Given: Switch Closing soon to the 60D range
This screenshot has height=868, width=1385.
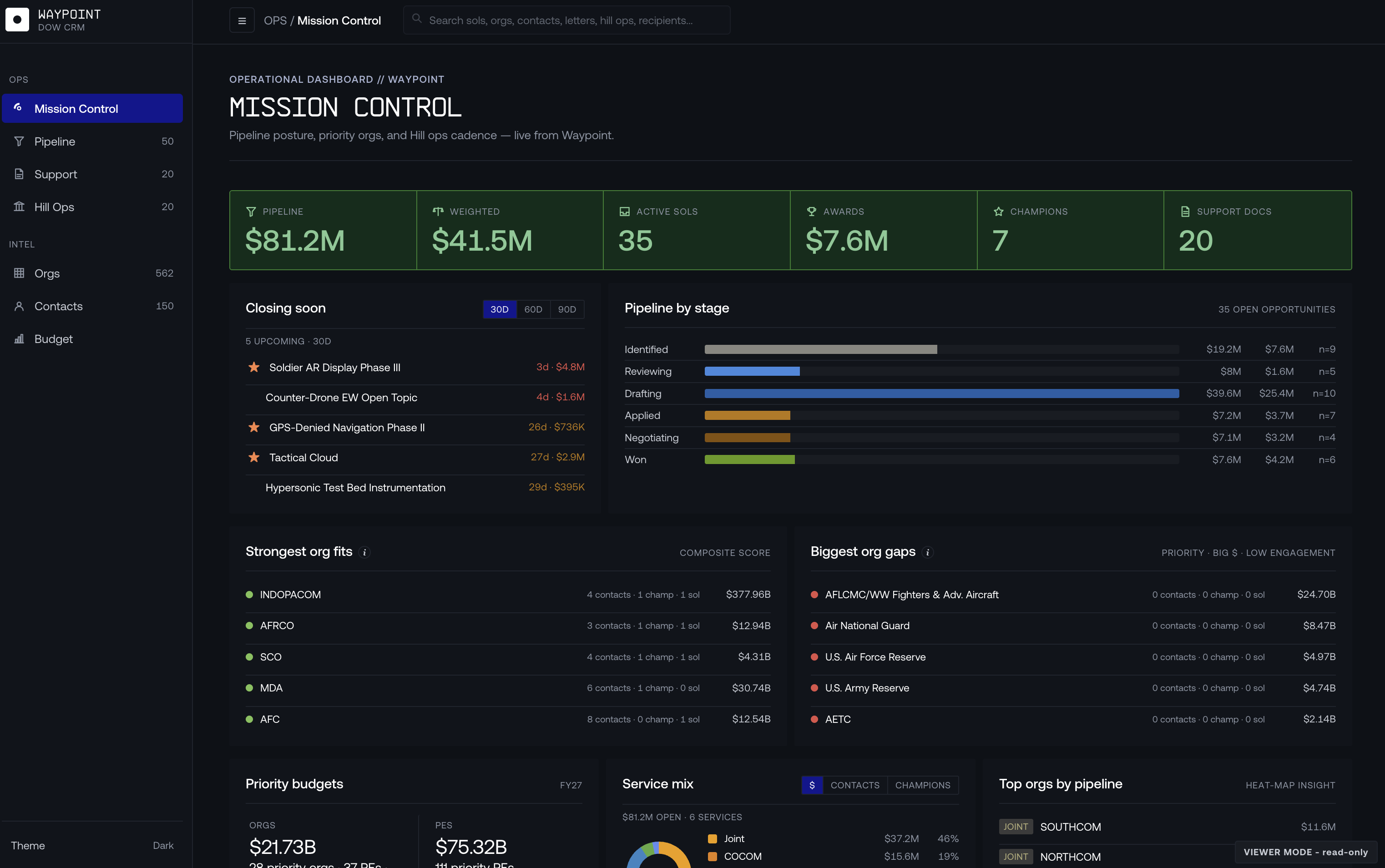Looking at the screenshot, I should pyautogui.click(x=533, y=309).
